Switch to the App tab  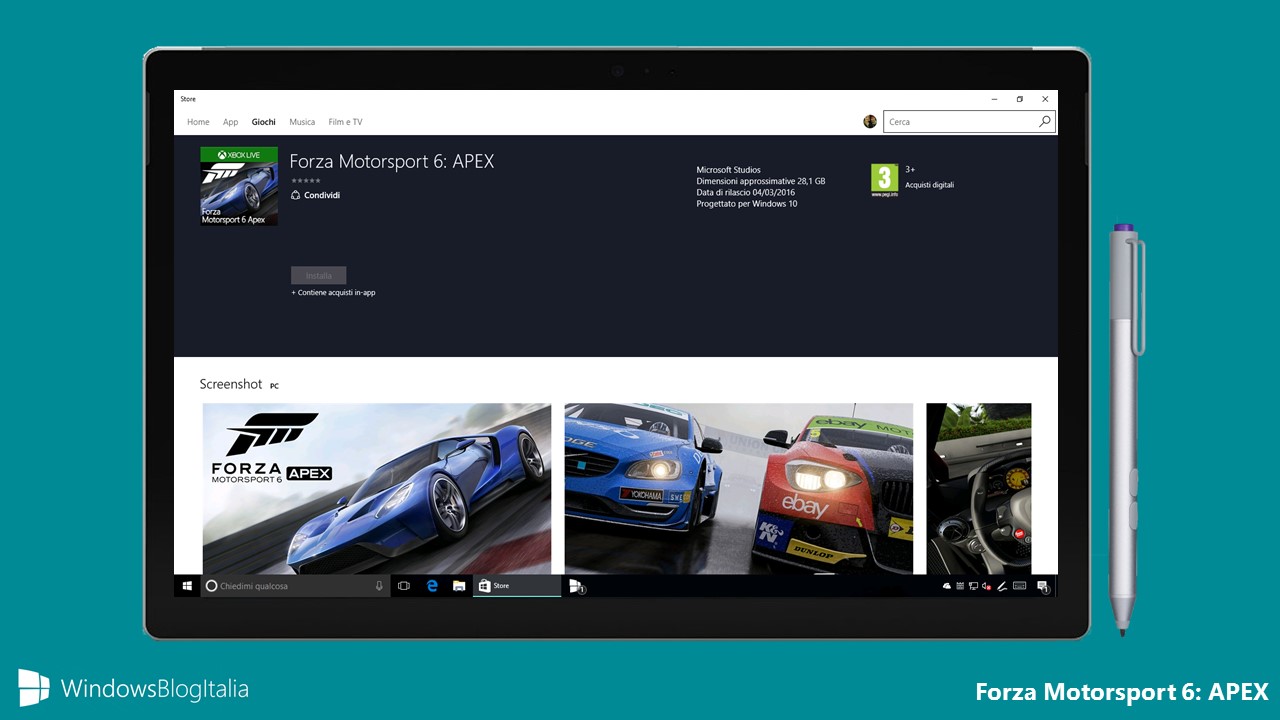click(x=230, y=122)
